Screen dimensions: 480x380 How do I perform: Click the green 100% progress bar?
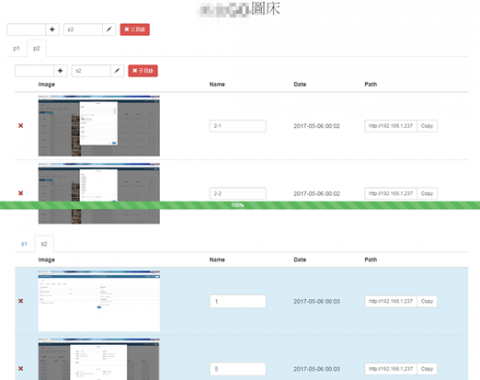tap(240, 205)
